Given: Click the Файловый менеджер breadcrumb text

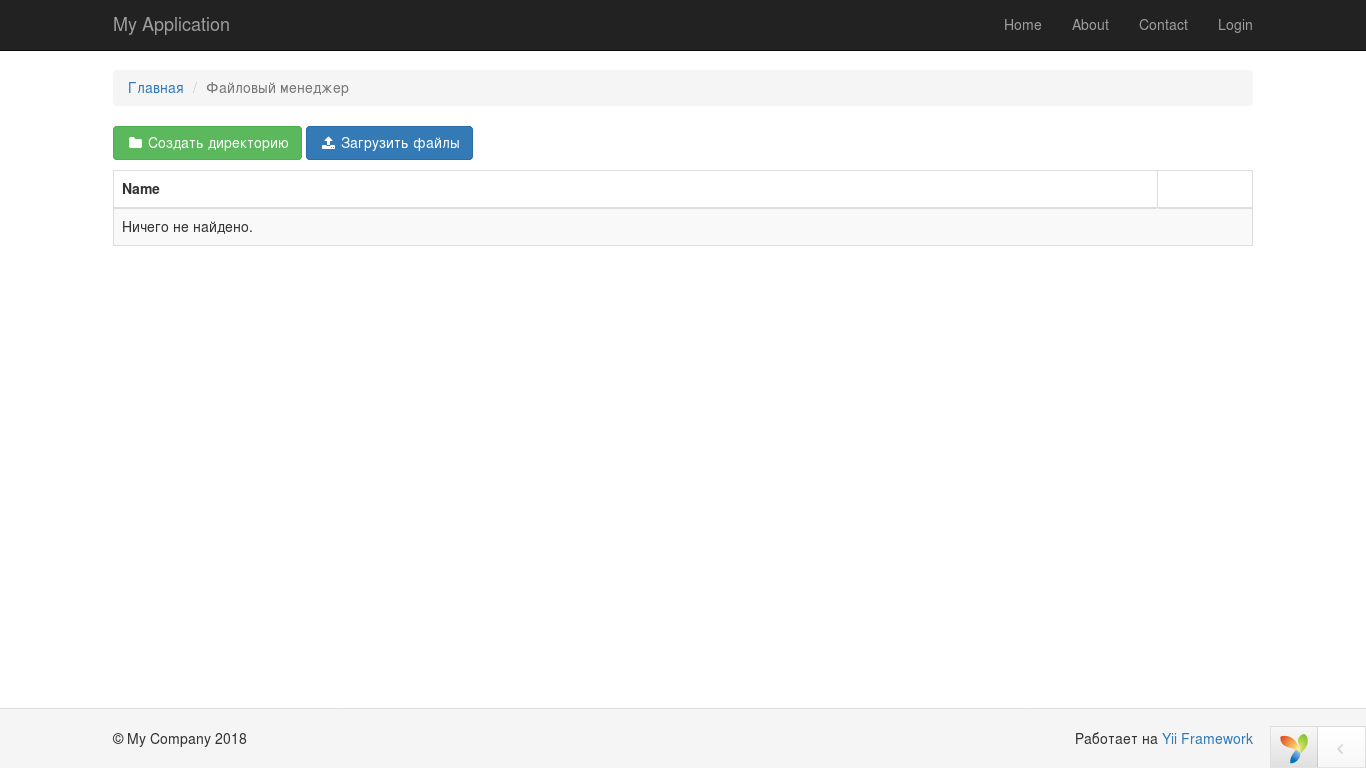Looking at the screenshot, I should click(277, 88).
